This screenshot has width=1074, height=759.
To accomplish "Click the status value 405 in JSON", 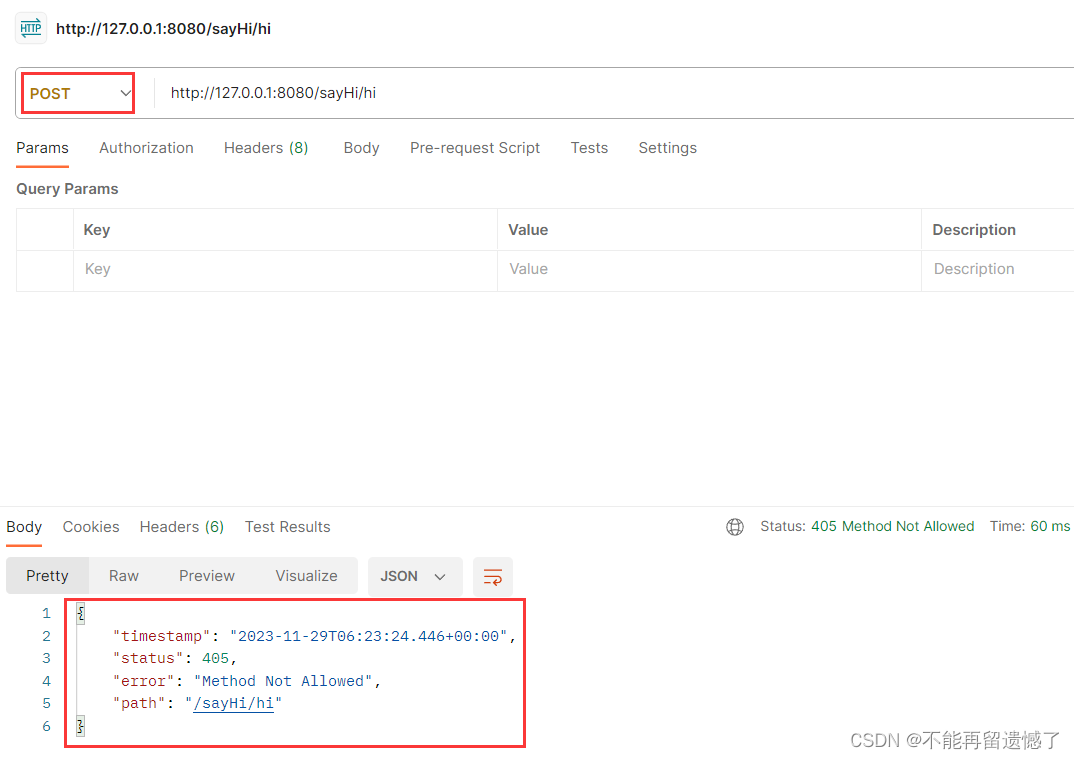I will pyautogui.click(x=215, y=658).
